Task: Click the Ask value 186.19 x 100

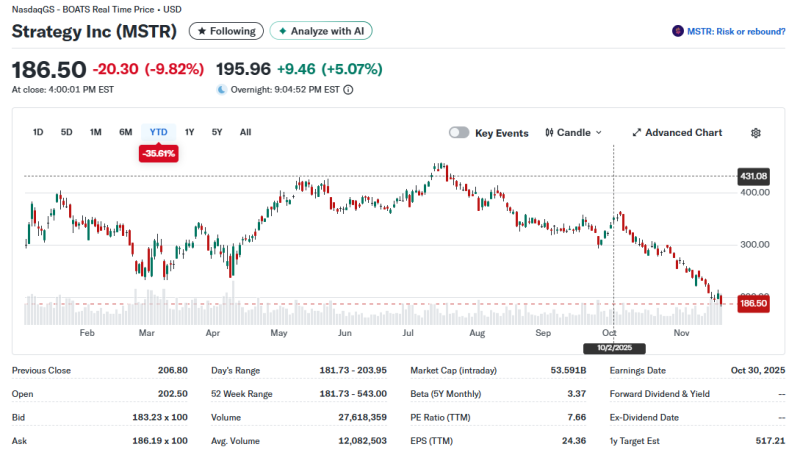Action: [x=160, y=441]
